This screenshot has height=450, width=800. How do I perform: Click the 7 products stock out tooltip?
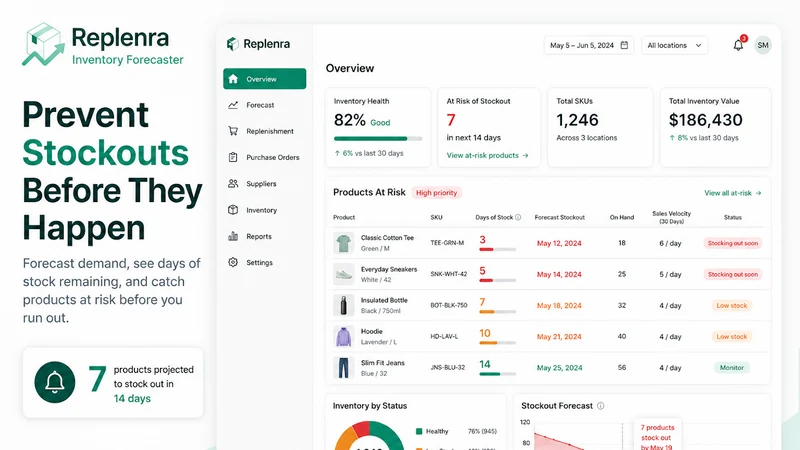click(658, 435)
